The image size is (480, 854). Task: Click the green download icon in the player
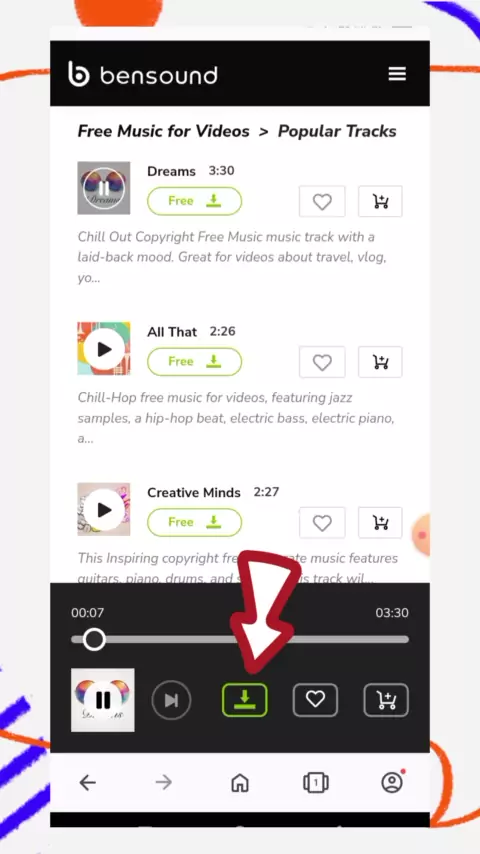(x=245, y=700)
